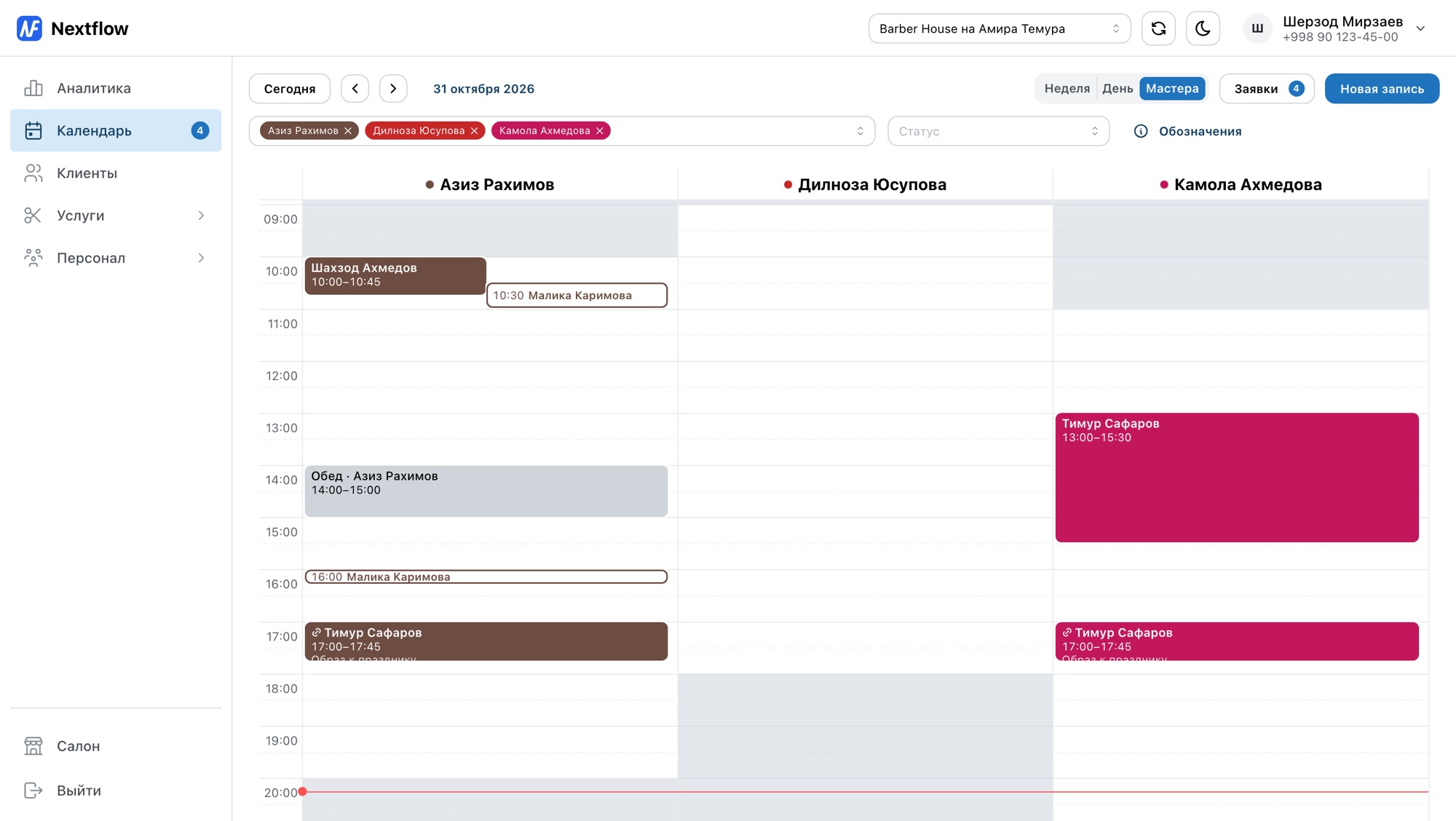Remove the Азиз Рахимов filter chip
Image resolution: width=1456 pixels, height=821 pixels.
pyautogui.click(x=348, y=131)
